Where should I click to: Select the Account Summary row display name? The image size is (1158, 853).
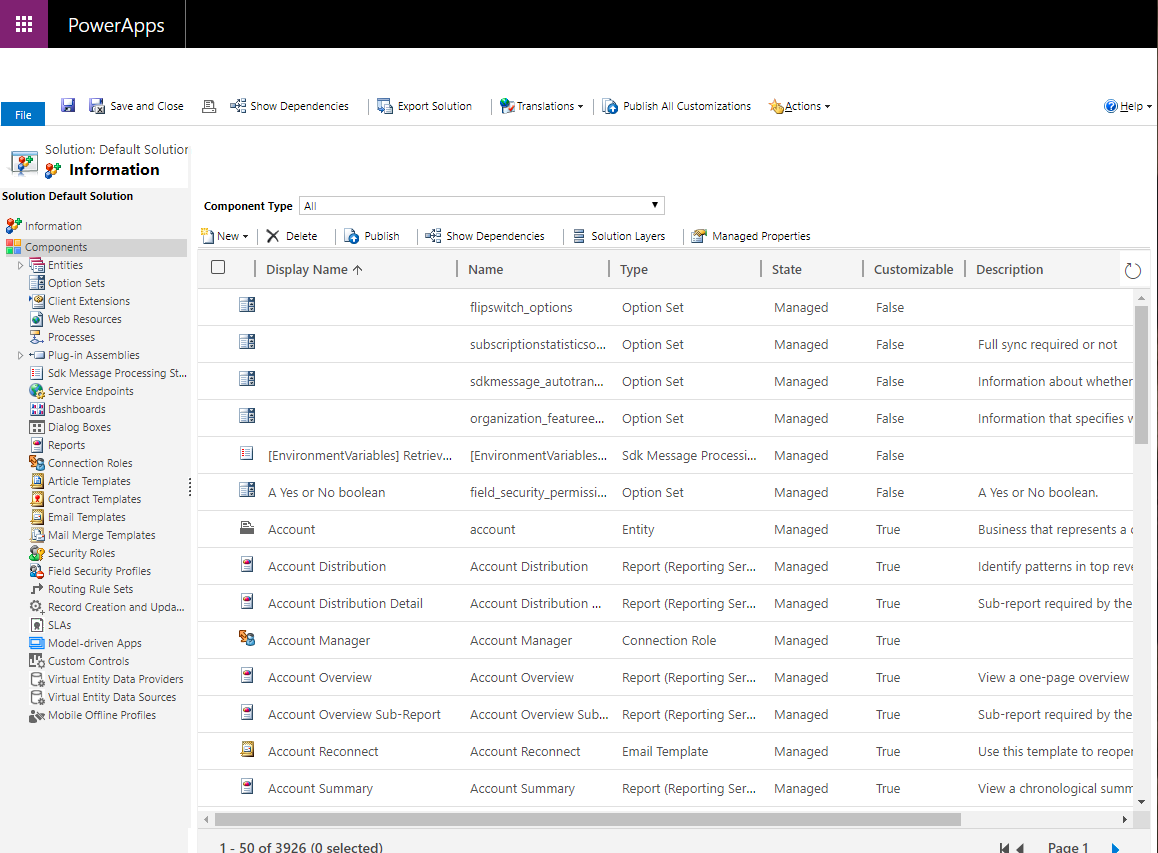tap(321, 788)
